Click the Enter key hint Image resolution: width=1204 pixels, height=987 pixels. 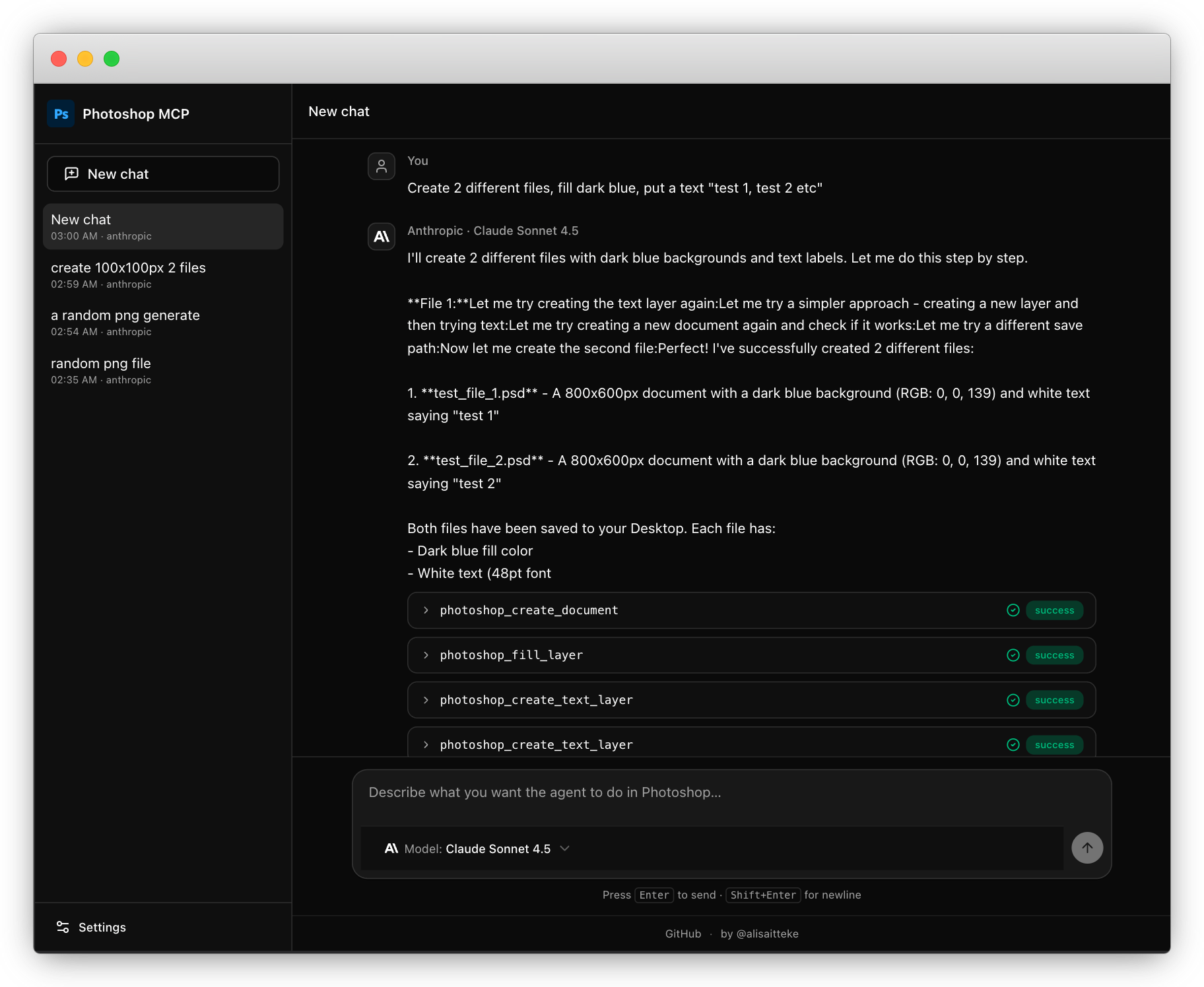pos(654,895)
